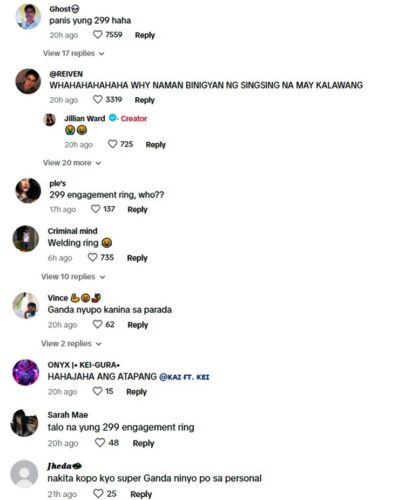Like Sarah Mae's comment with 48 likes

(x=100, y=443)
